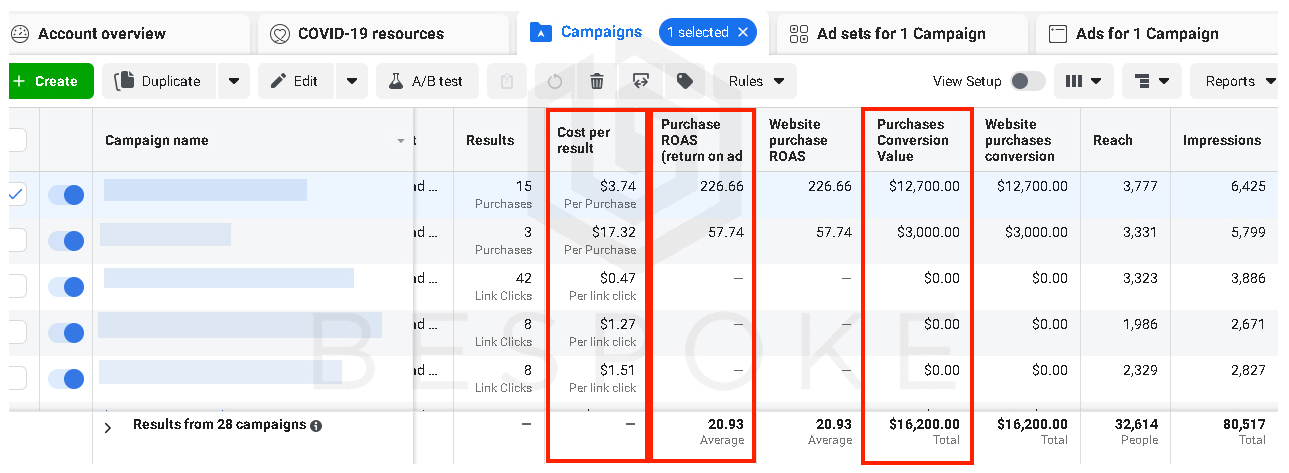Turn off the second campaign's toggle
1289x473 pixels.
click(66, 240)
